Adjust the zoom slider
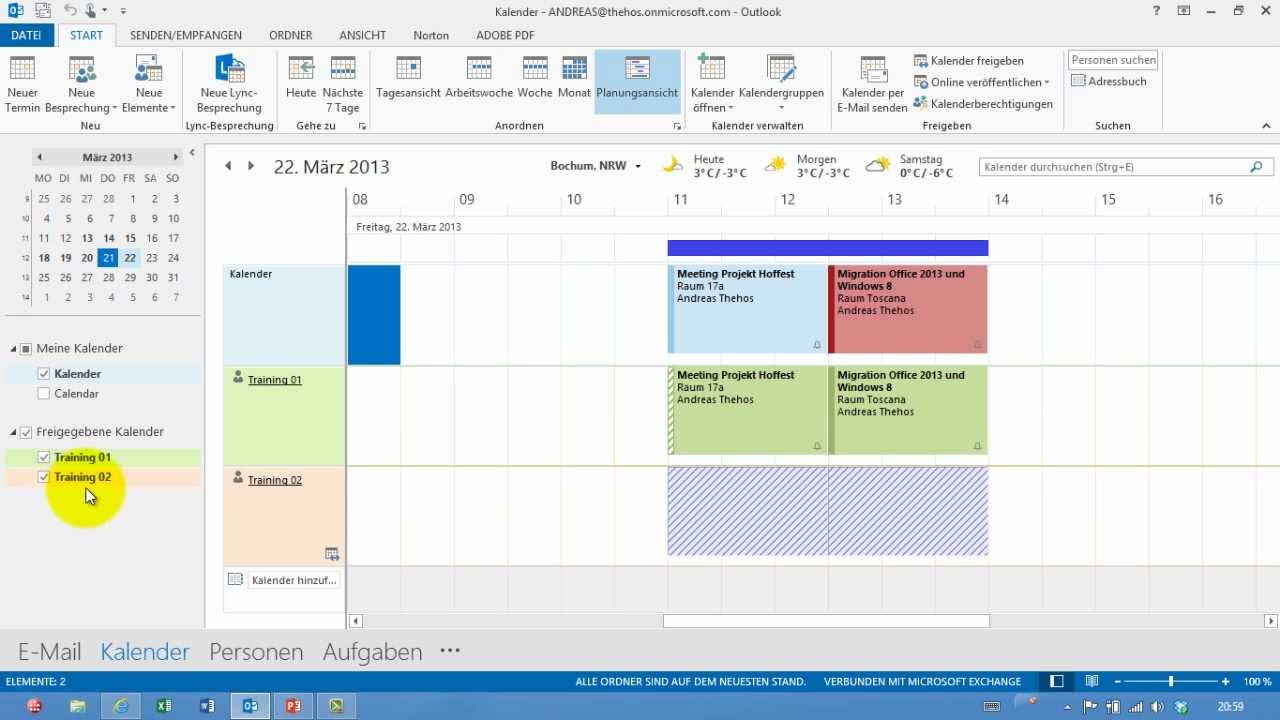The width and height of the screenshot is (1280, 720). click(1171, 681)
